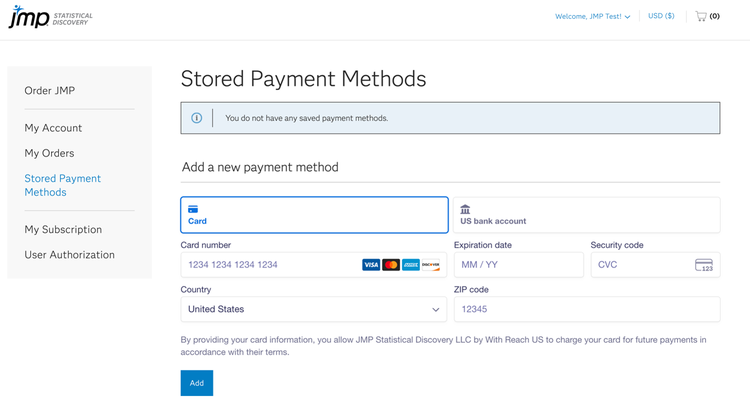Open the USD ($) currency selector
Viewport: 750px width, 406px height.
point(661,16)
